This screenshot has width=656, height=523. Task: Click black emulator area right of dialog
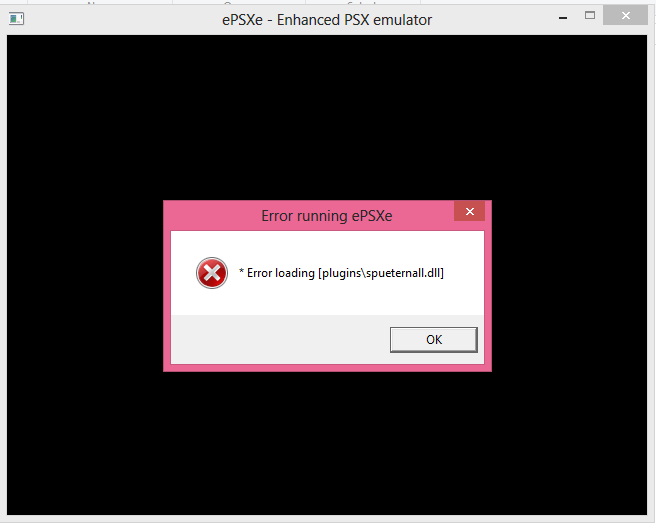[569, 286]
